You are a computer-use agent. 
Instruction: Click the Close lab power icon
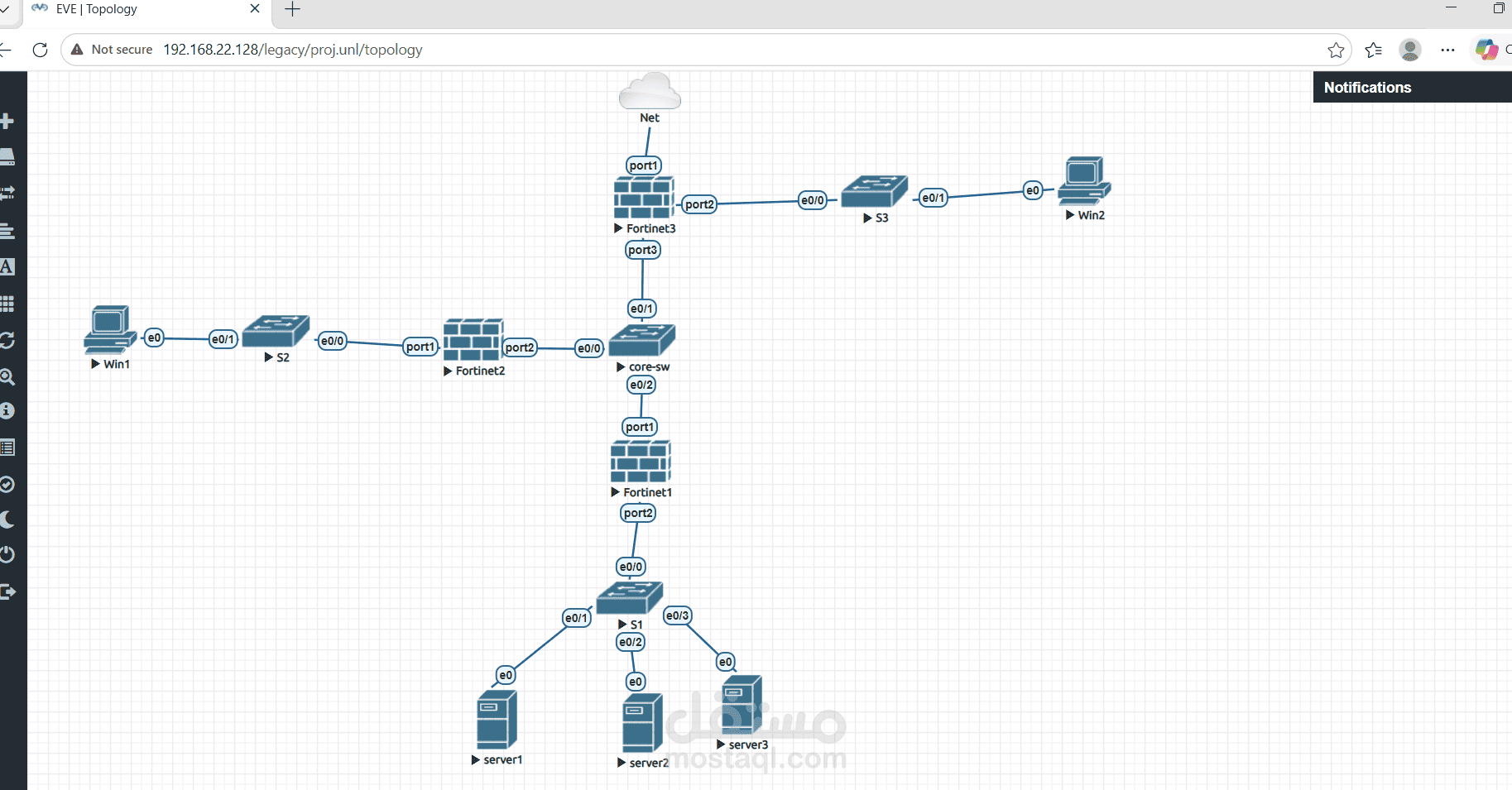click(7, 554)
